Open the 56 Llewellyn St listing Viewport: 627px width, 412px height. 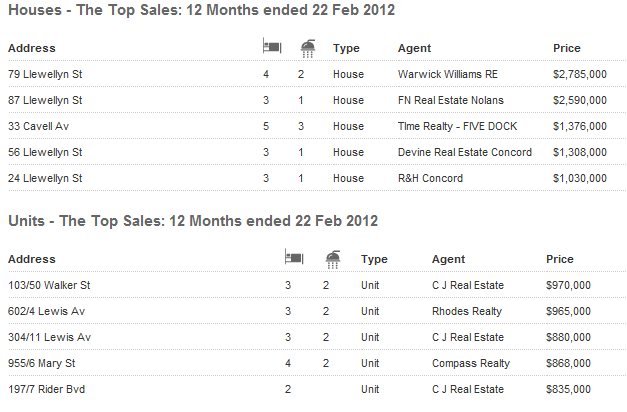(45, 152)
